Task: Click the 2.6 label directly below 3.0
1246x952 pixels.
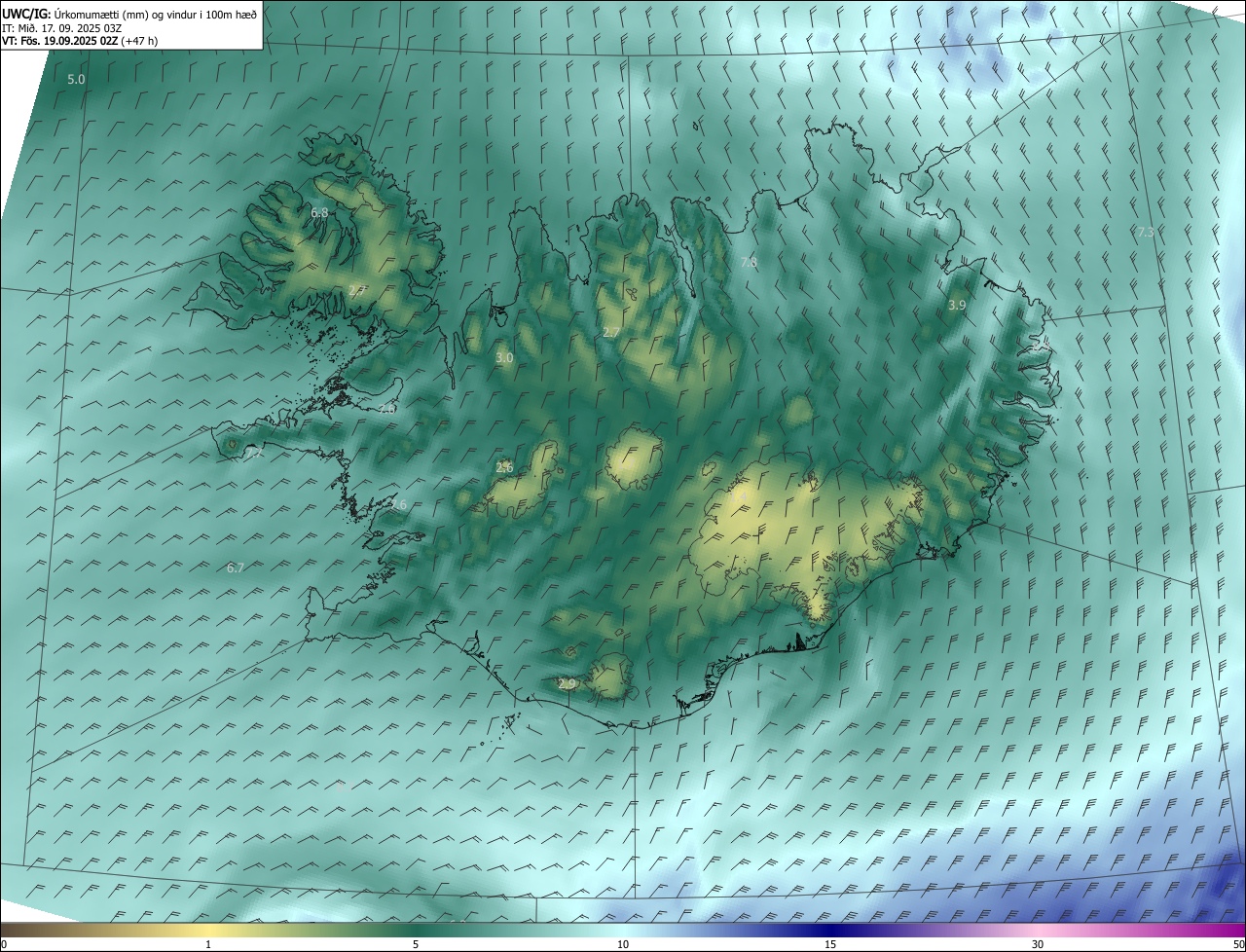Action: coord(504,468)
